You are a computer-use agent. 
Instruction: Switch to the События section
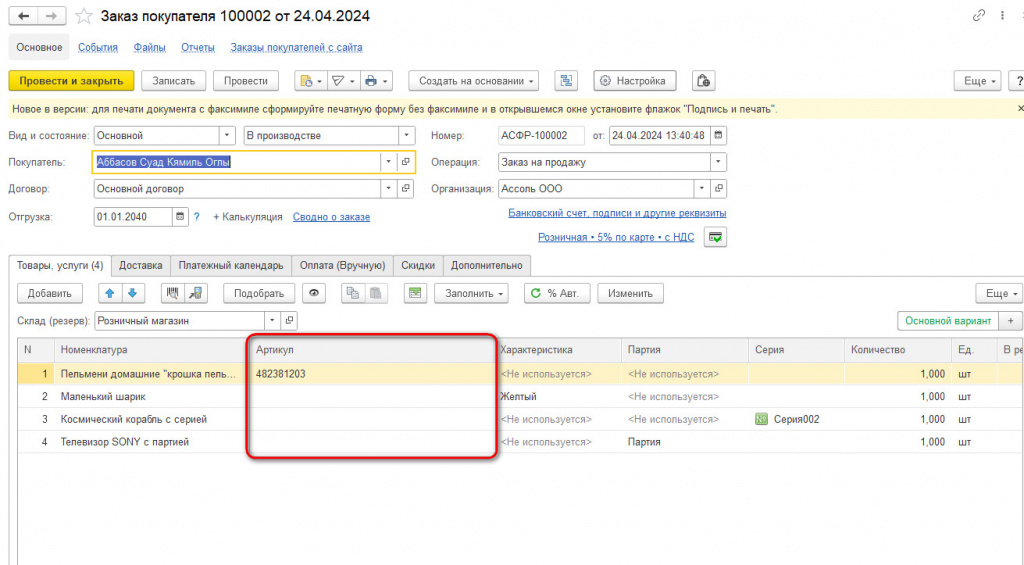tap(98, 48)
